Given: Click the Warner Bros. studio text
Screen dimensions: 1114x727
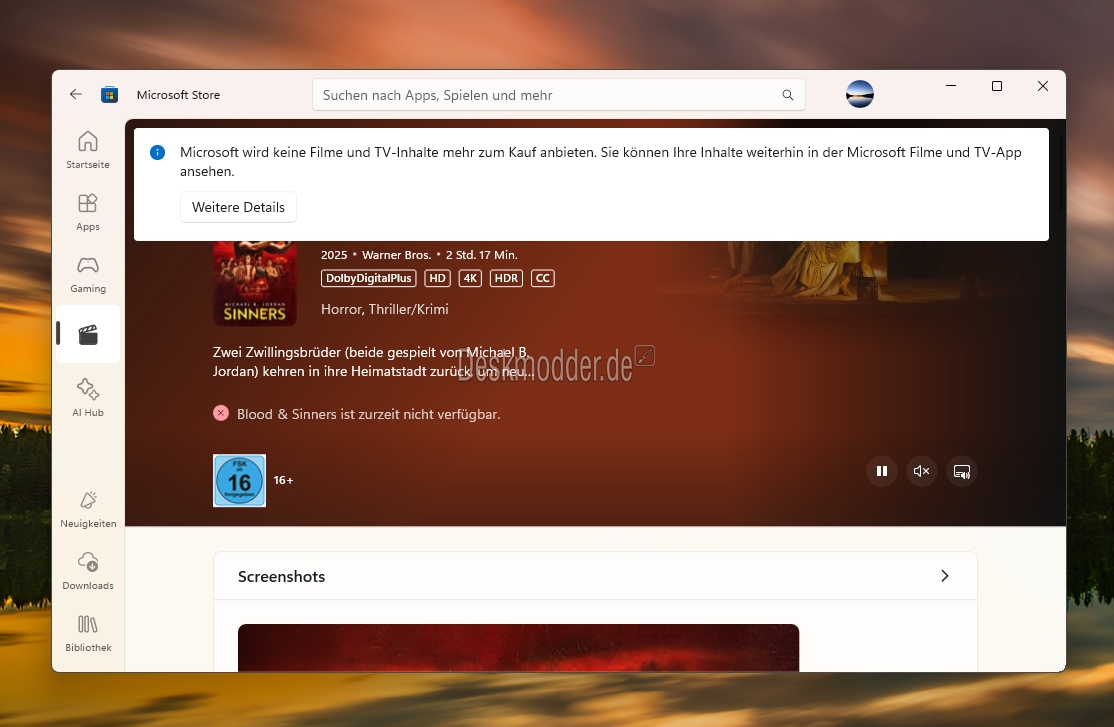Looking at the screenshot, I should pos(396,255).
